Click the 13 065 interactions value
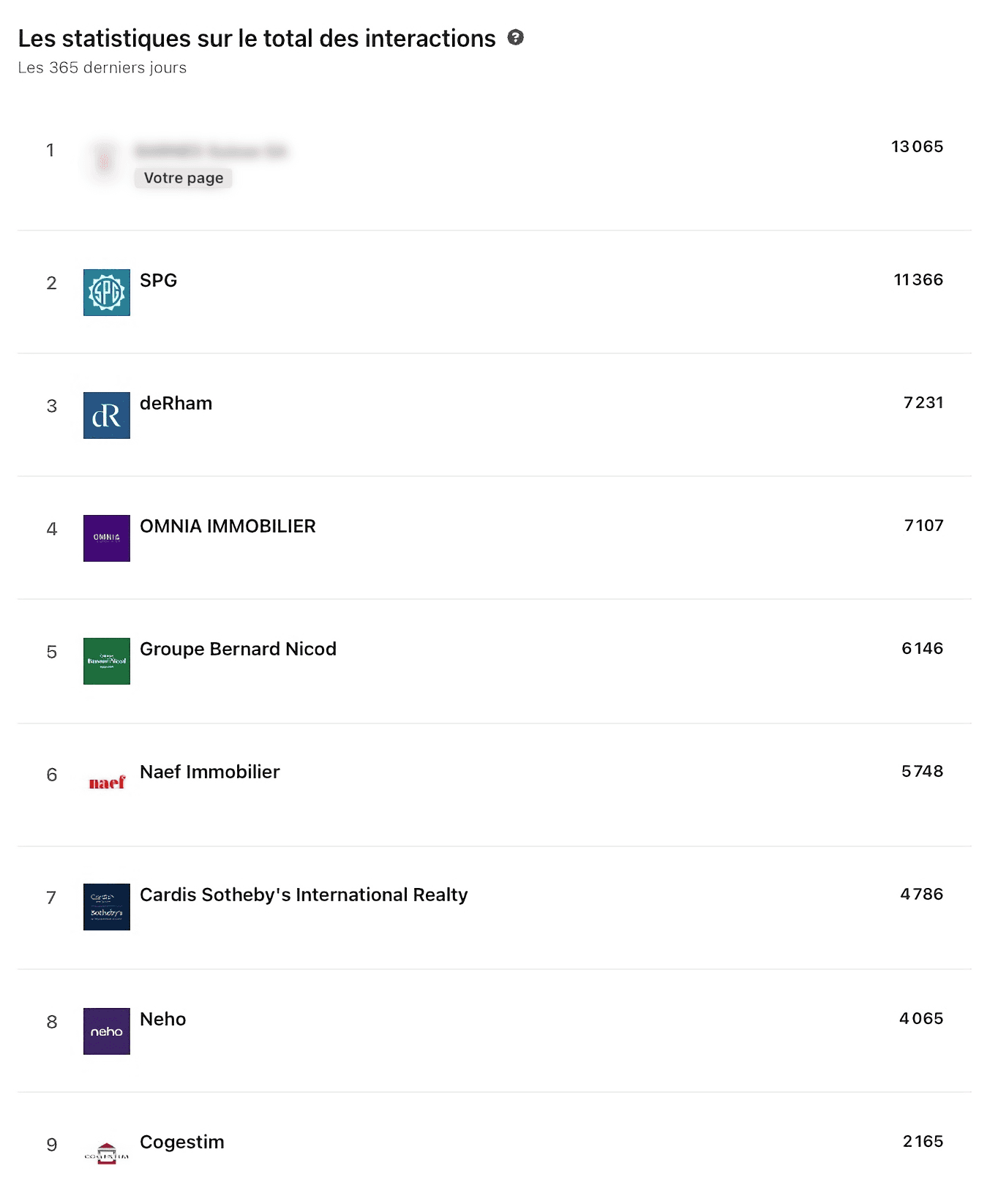This screenshot has width=998, height=1204. click(x=917, y=146)
